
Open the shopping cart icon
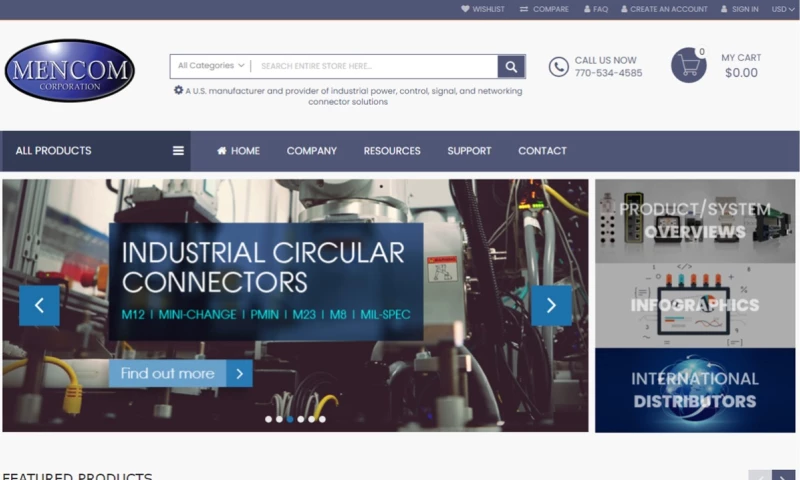pyautogui.click(x=688, y=66)
